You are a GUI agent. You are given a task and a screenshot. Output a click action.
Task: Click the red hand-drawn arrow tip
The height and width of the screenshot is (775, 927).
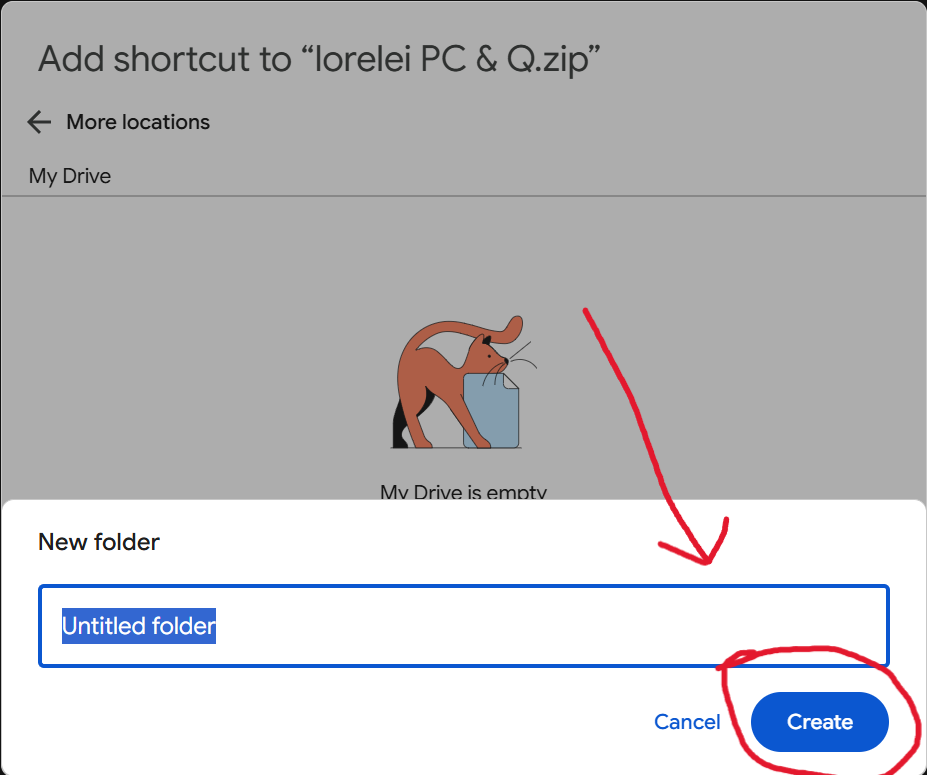[x=706, y=562]
